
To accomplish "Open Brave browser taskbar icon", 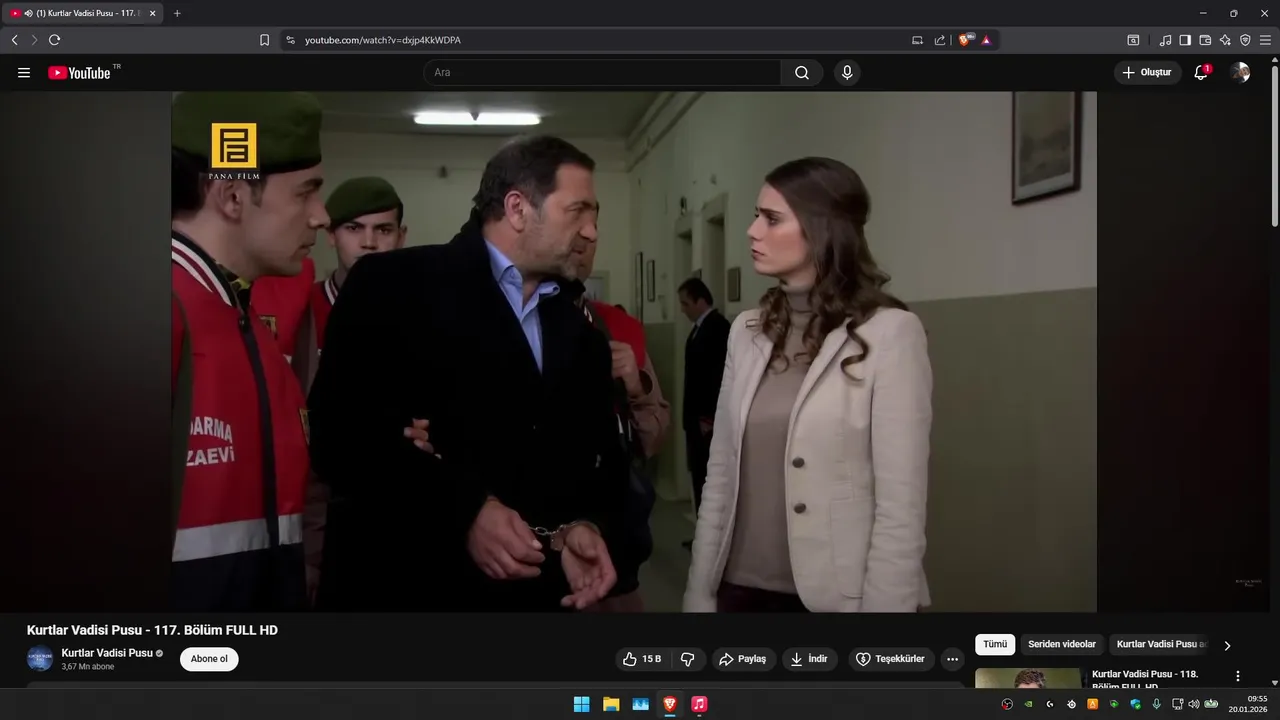I will 670,704.
